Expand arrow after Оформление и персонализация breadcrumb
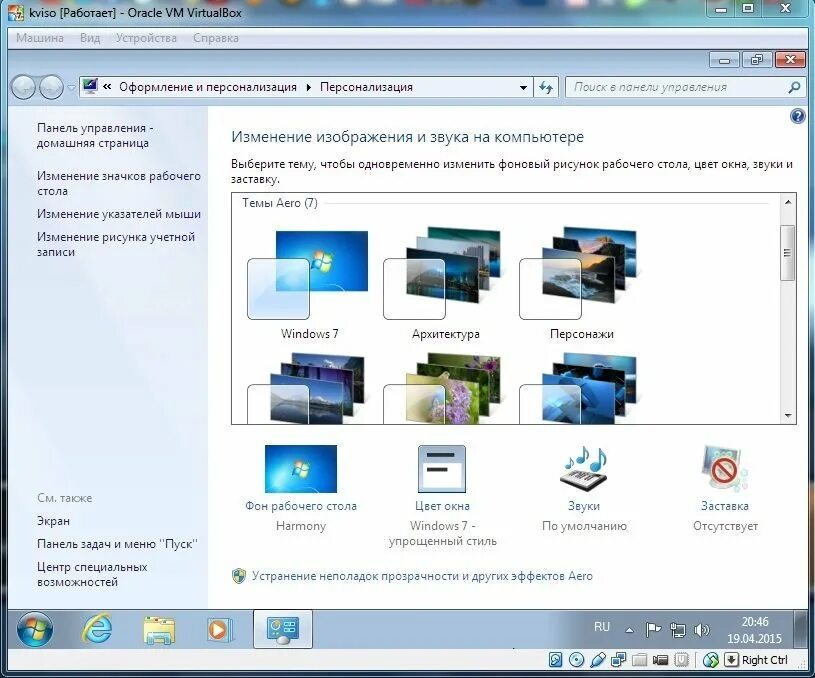815x678 pixels. (x=309, y=87)
